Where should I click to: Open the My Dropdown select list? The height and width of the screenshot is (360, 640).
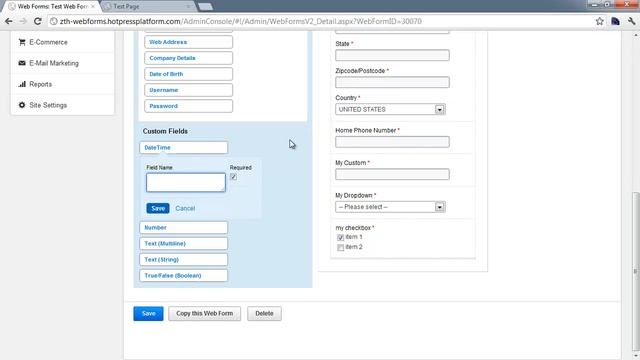[x=390, y=207]
